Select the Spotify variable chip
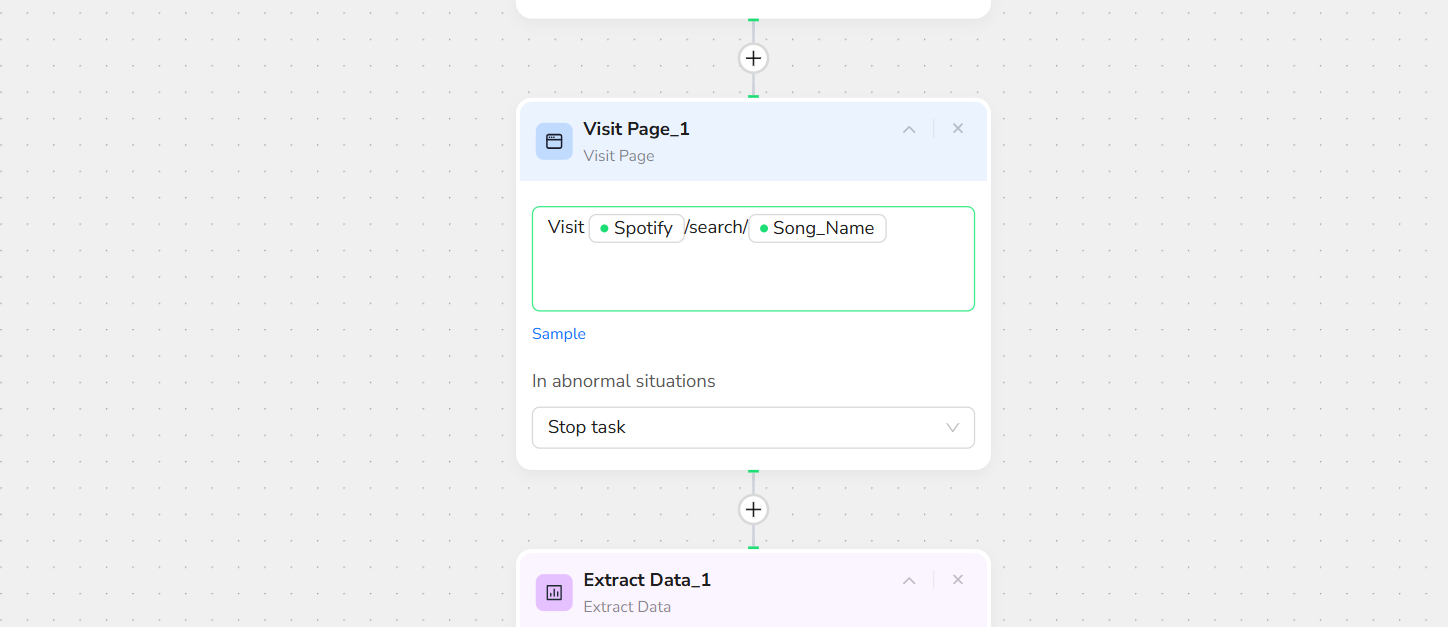Image resolution: width=1448 pixels, height=627 pixels. pos(637,228)
